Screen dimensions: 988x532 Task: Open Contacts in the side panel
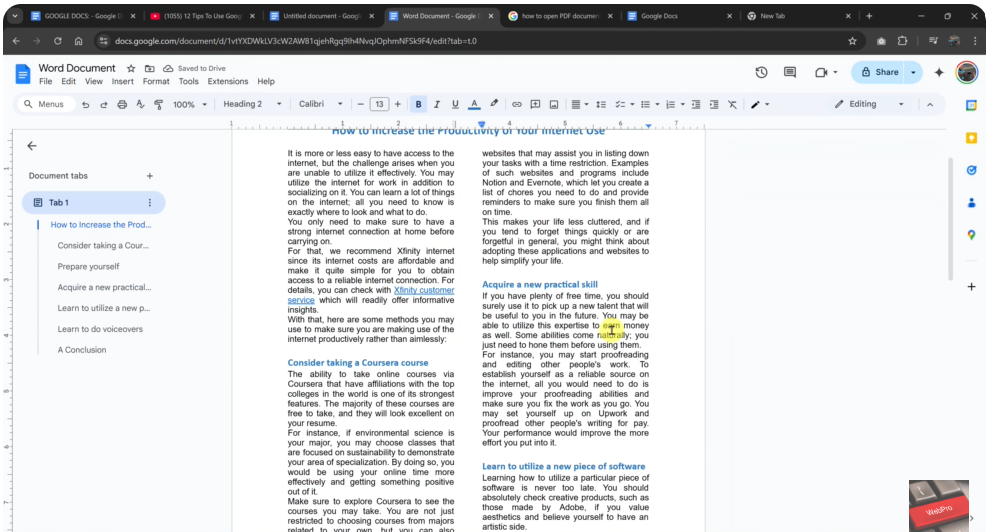point(971,202)
